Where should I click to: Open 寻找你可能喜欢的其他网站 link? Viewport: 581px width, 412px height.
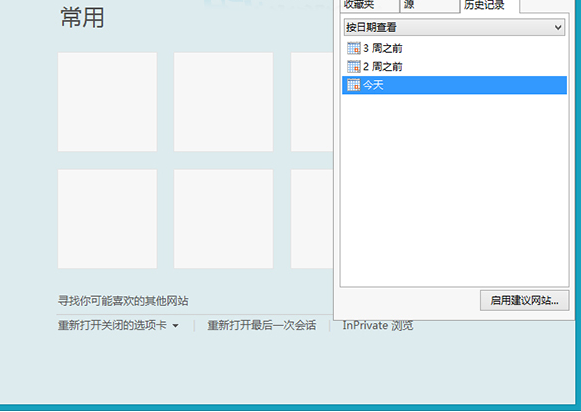tap(123, 301)
